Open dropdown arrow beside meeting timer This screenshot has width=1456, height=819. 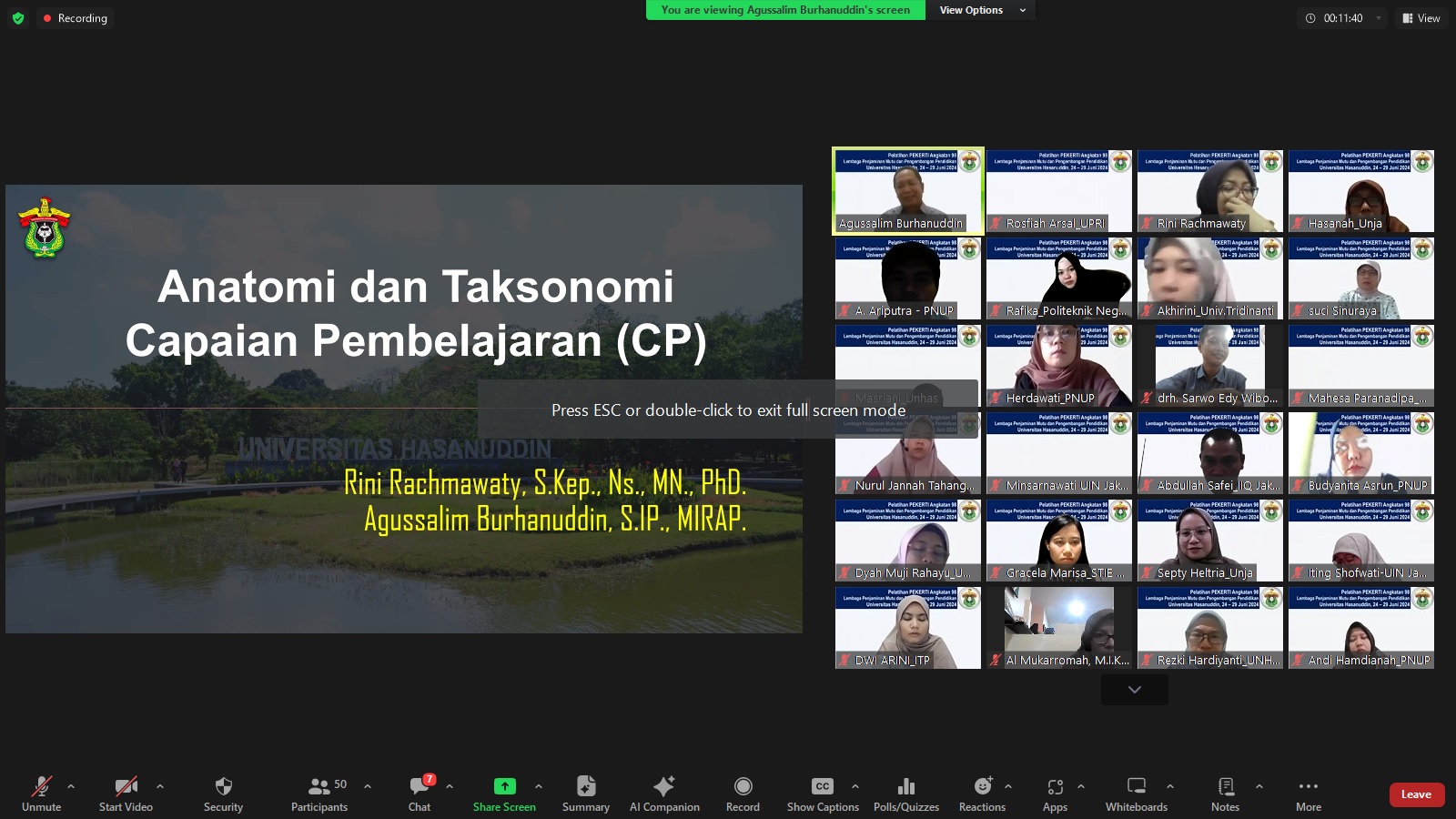coord(1378,18)
